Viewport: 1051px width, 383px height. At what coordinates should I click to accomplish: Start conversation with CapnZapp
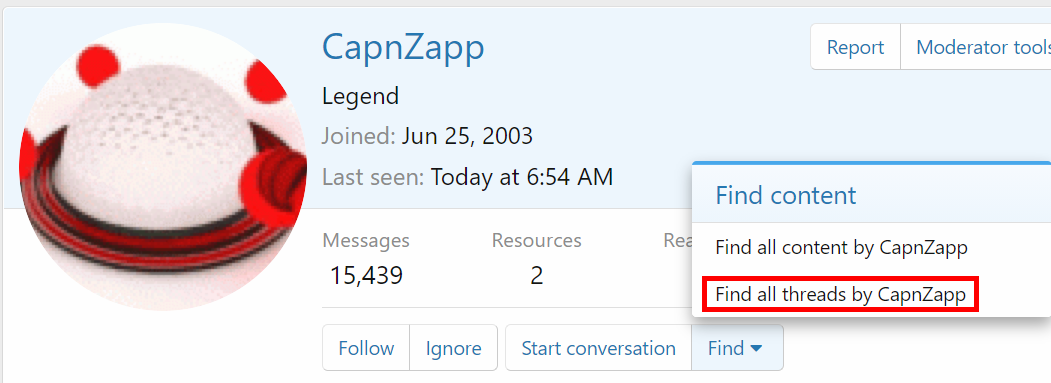pyautogui.click(x=599, y=348)
